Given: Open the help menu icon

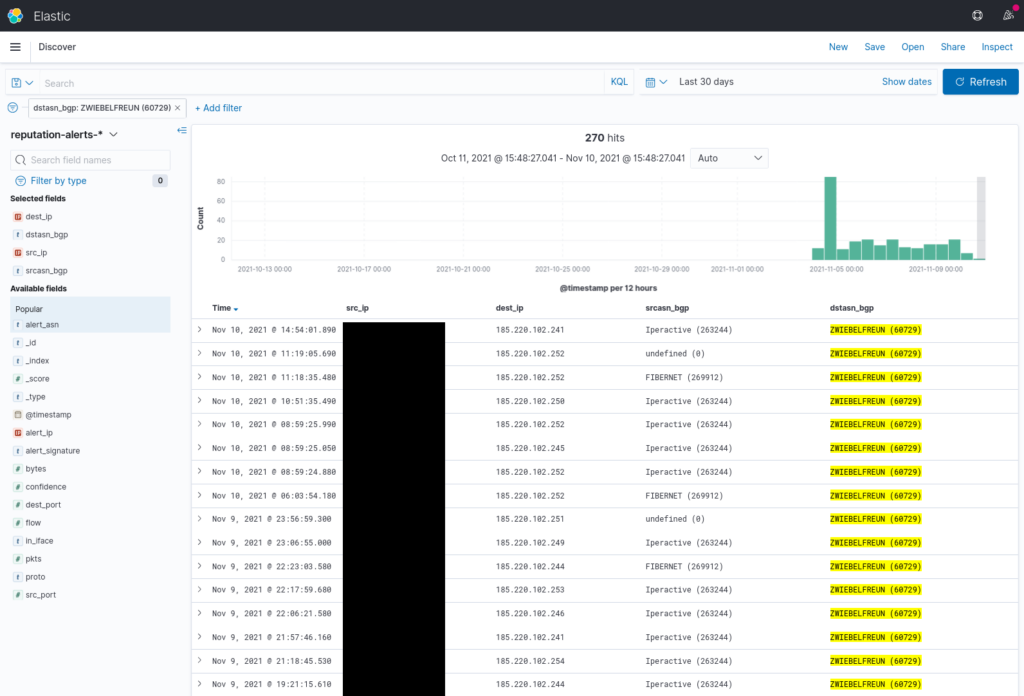Looking at the screenshot, I should (977, 16).
